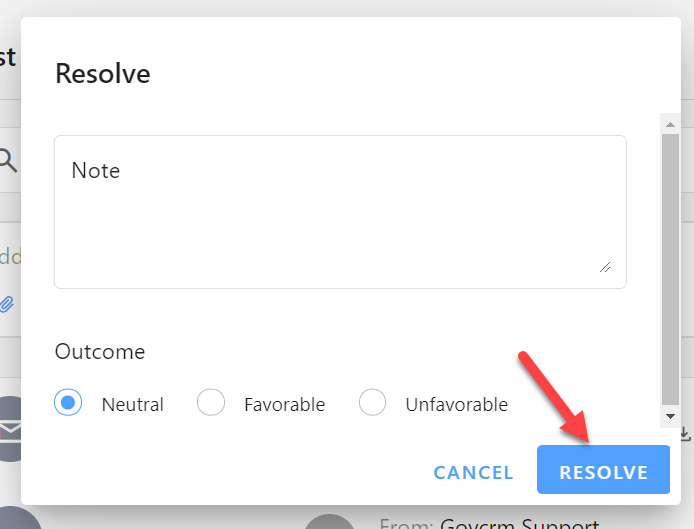Viewport: 694px width, 529px height.
Task: Focus the Note text area
Action: click(340, 212)
